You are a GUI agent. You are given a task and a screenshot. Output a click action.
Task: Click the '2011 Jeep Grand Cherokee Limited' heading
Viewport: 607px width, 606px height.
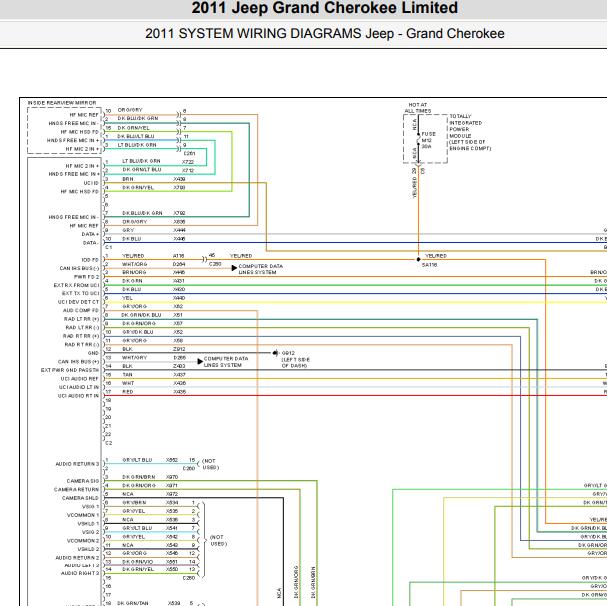pyautogui.click(x=324, y=8)
